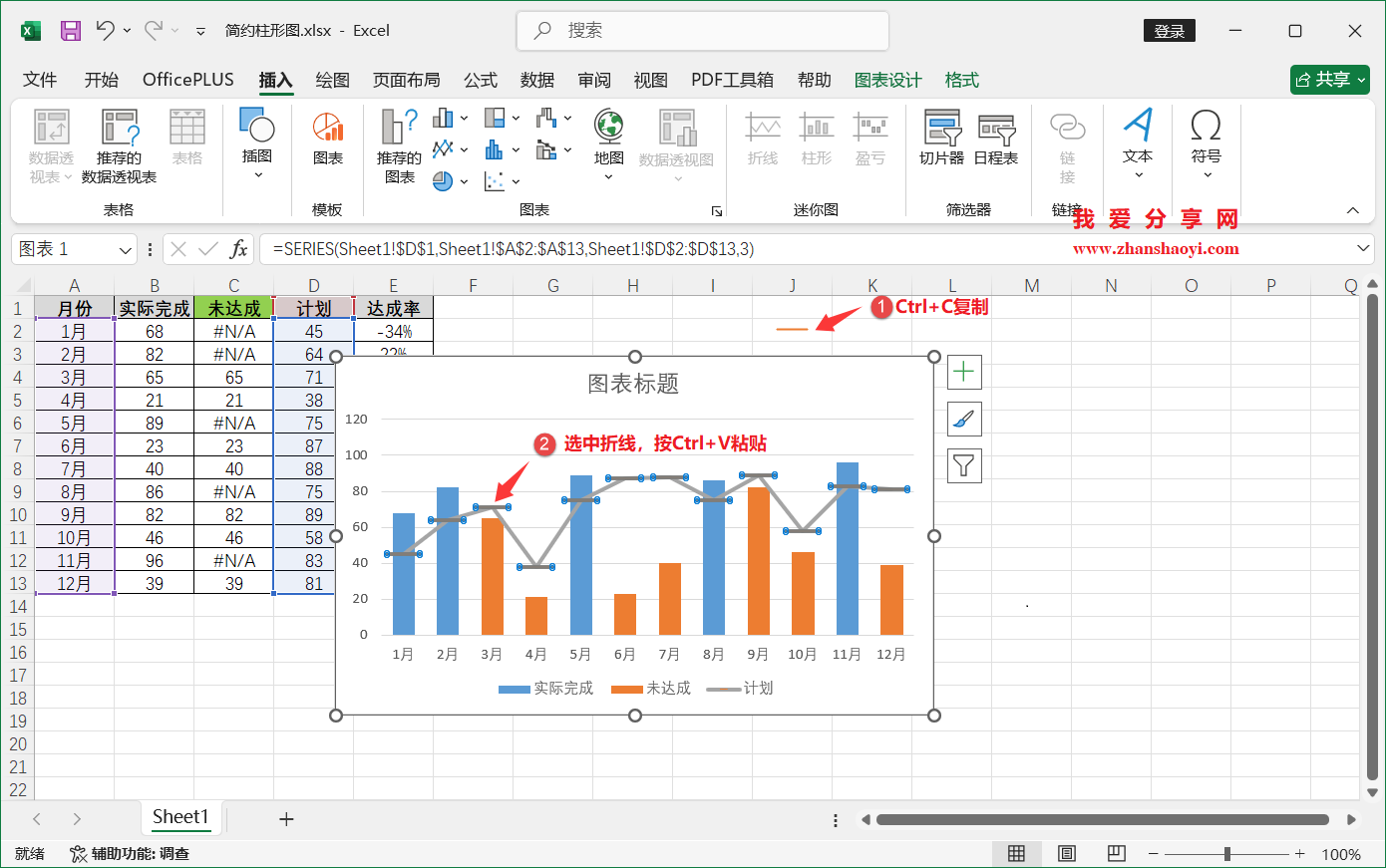Open the 页面布局 menu tab
This screenshot has height=868, width=1386.
tap(407, 80)
